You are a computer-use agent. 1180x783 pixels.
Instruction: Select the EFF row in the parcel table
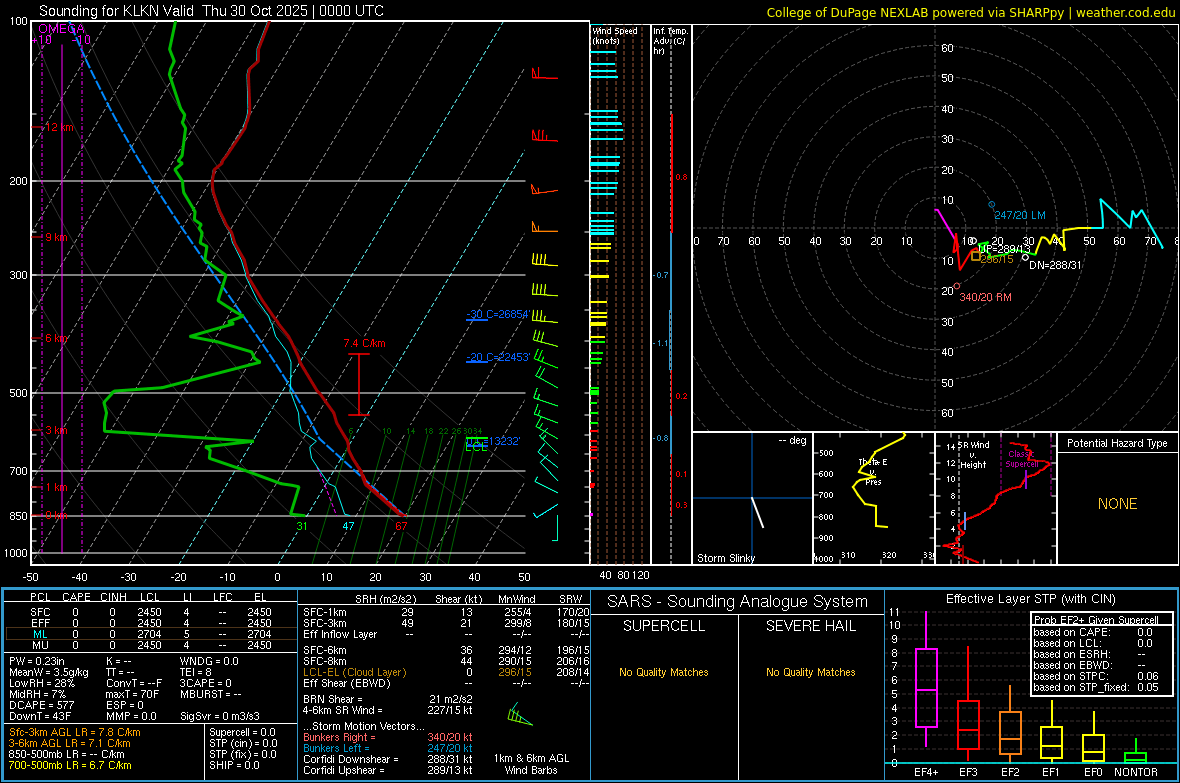(151, 623)
